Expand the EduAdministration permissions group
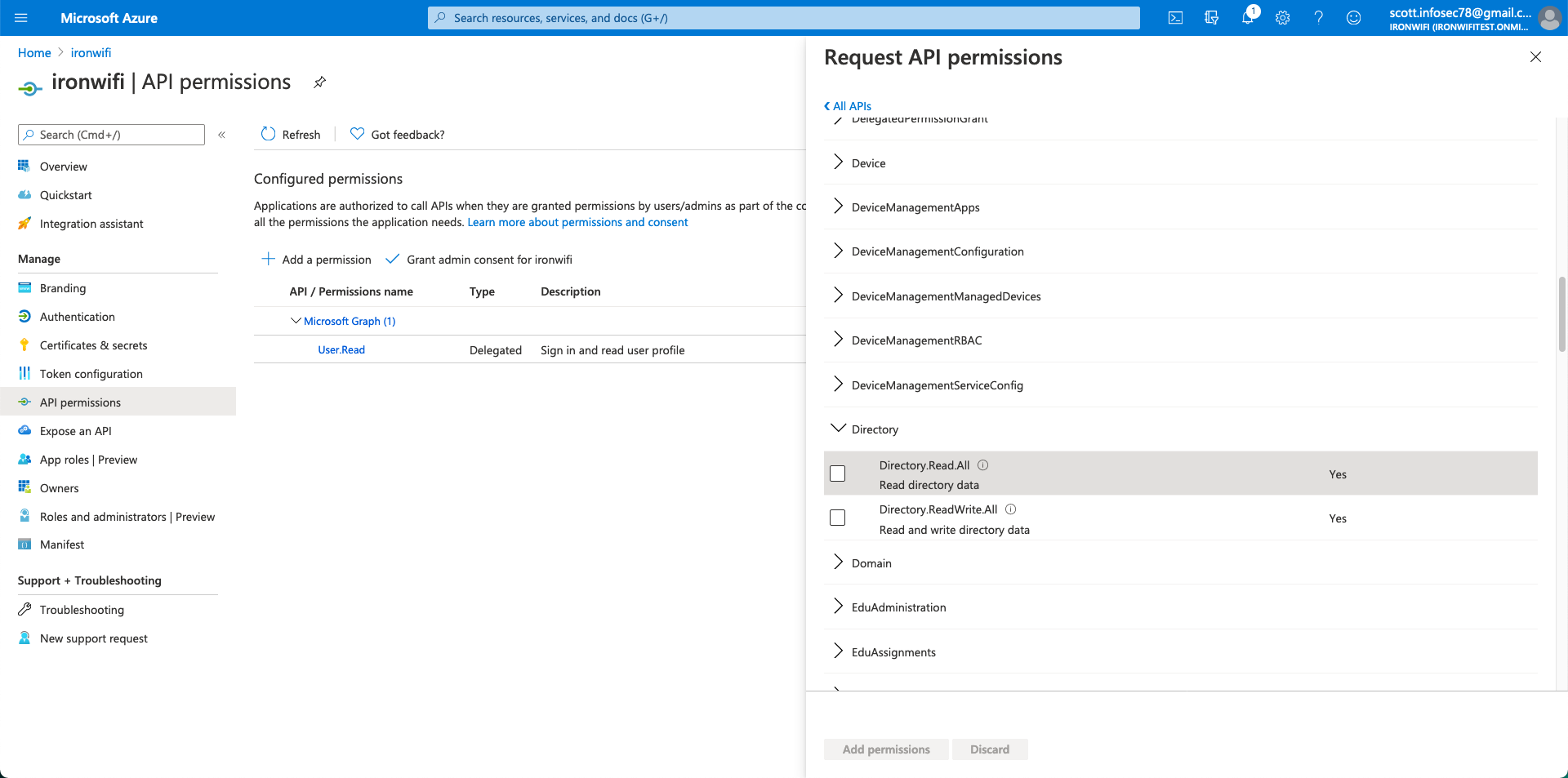The width and height of the screenshot is (1568, 778). tap(838, 606)
